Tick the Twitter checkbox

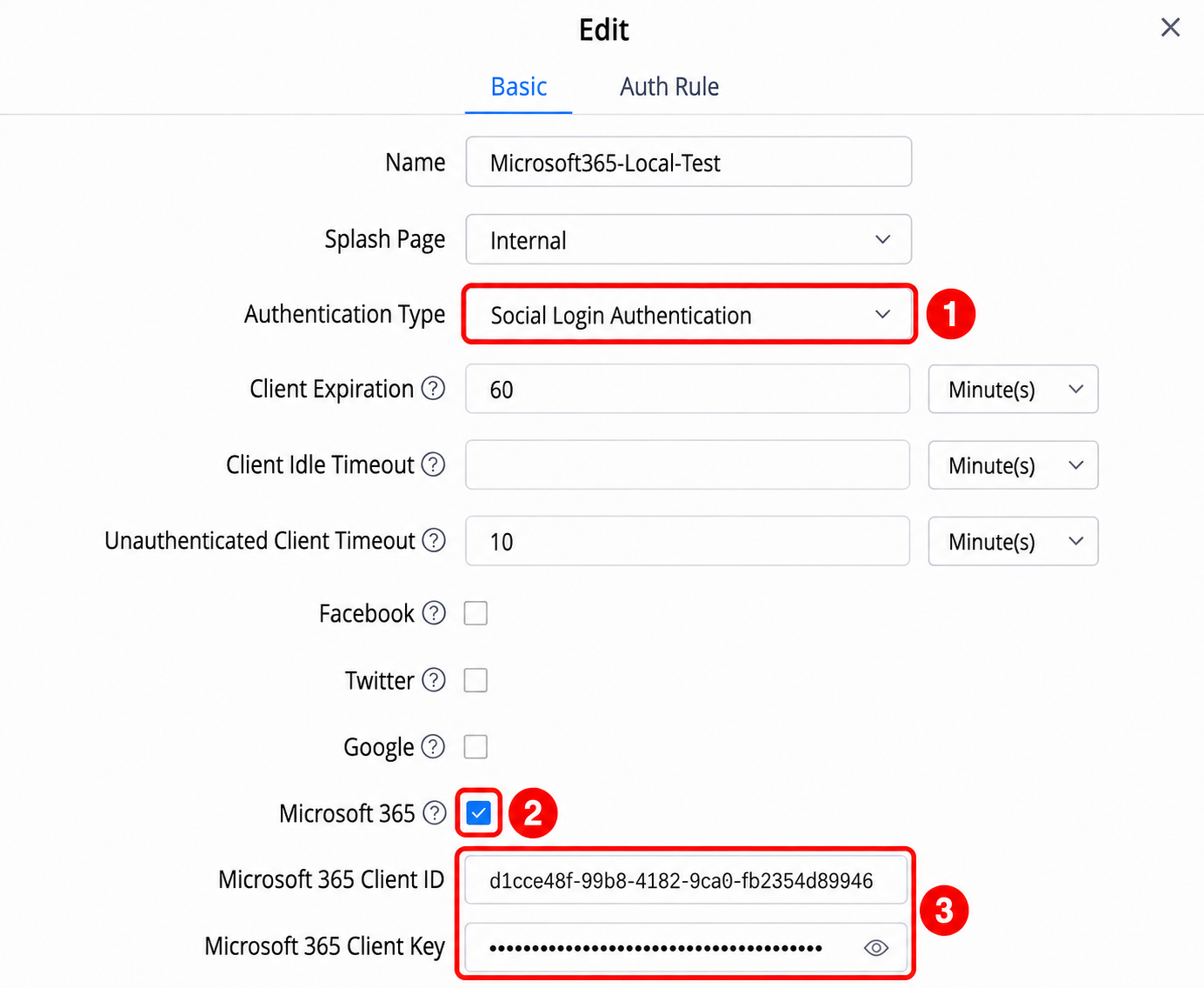(476, 680)
